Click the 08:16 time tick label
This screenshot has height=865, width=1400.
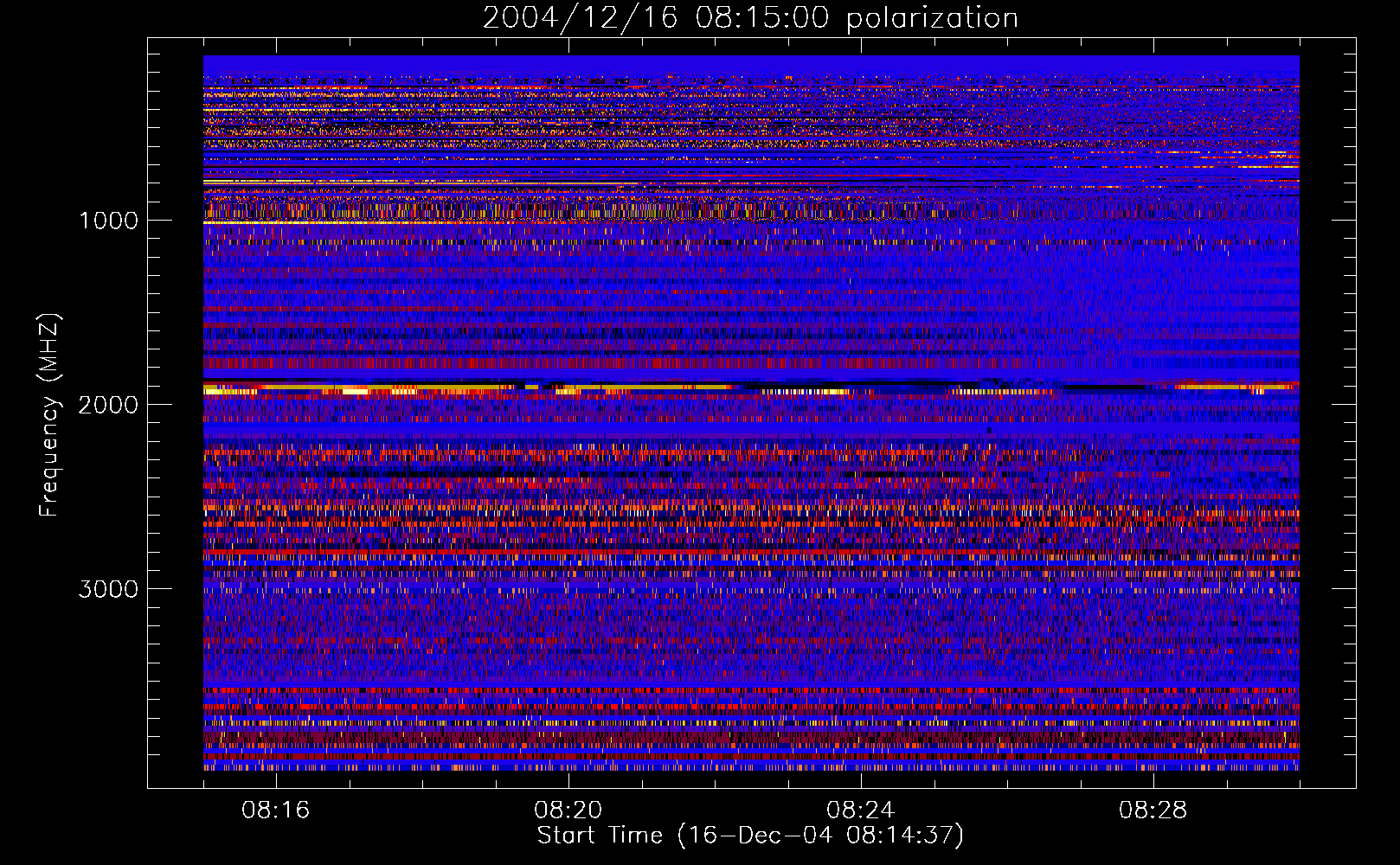click(x=276, y=811)
